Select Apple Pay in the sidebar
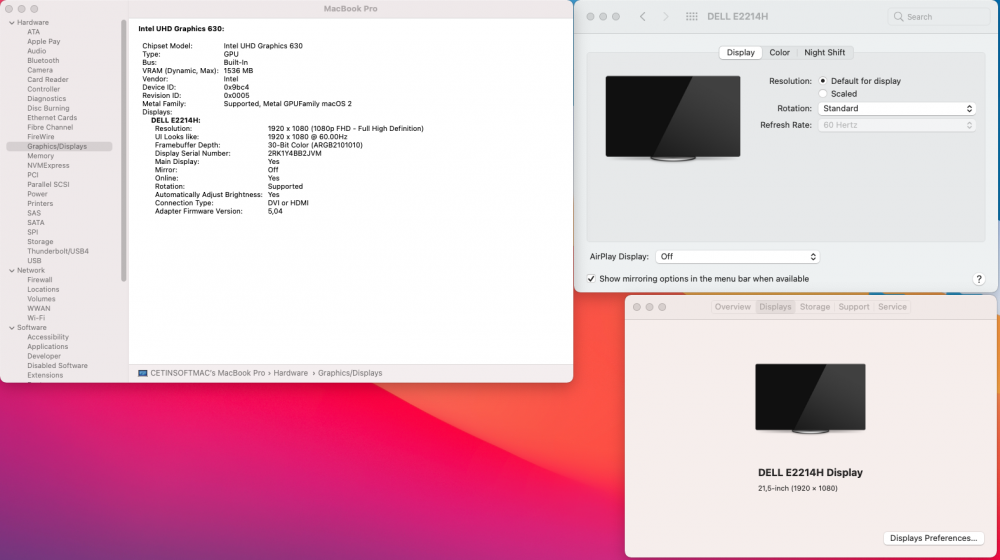This screenshot has width=1000, height=560. pyautogui.click(x=43, y=41)
